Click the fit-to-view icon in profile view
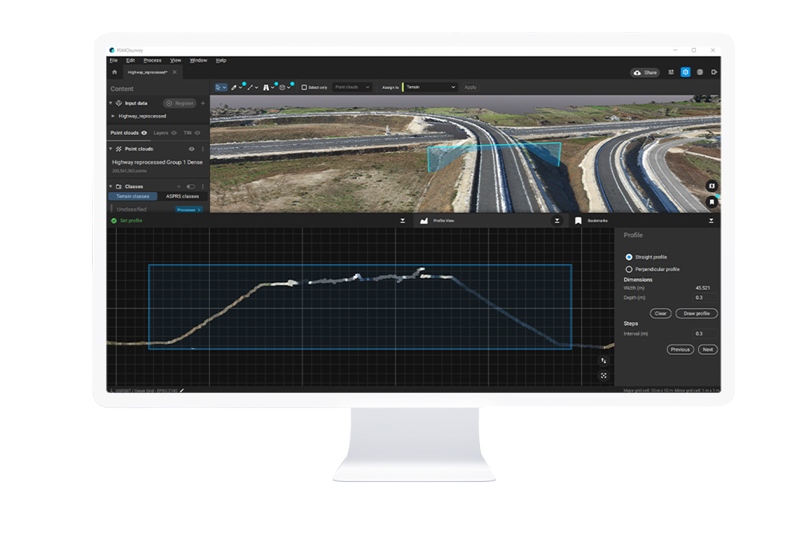 (x=604, y=376)
